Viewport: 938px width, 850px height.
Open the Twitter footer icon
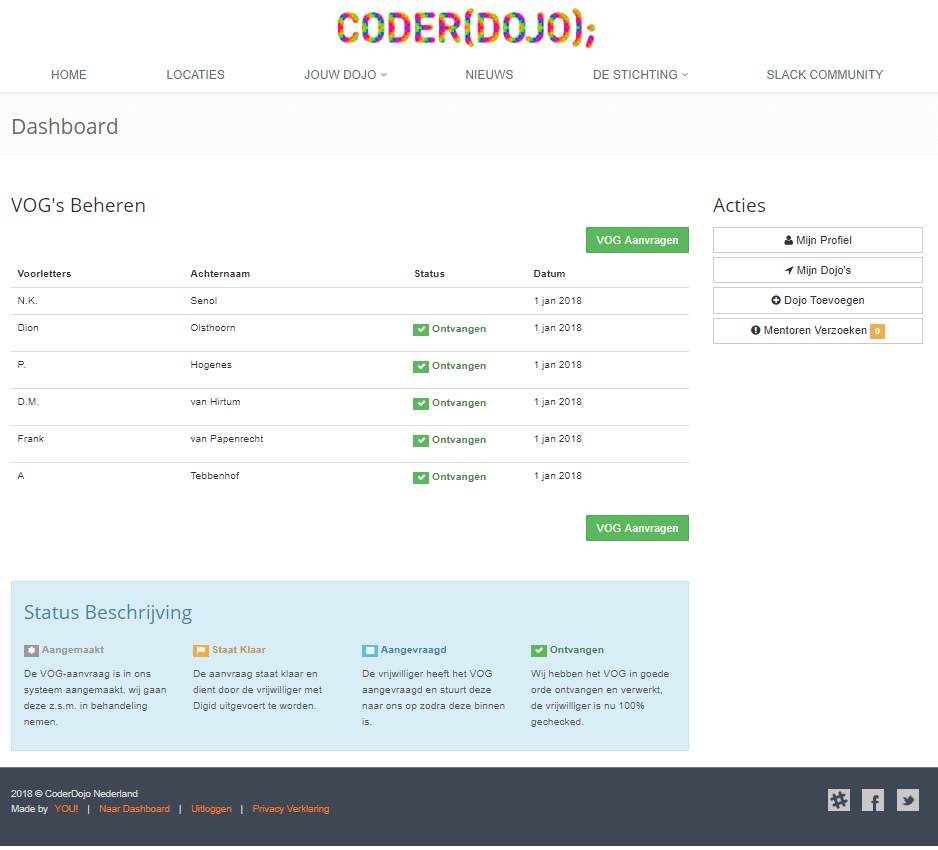907,800
